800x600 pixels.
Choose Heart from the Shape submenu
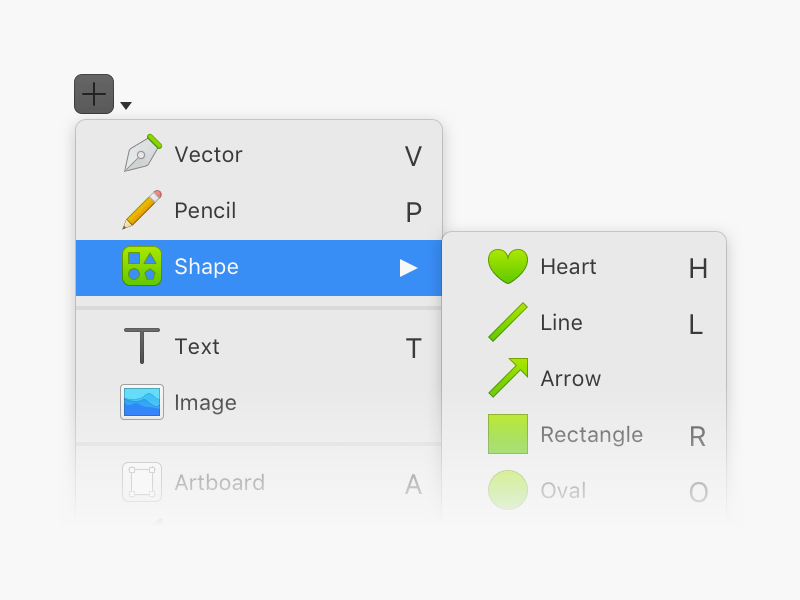[567, 266]
